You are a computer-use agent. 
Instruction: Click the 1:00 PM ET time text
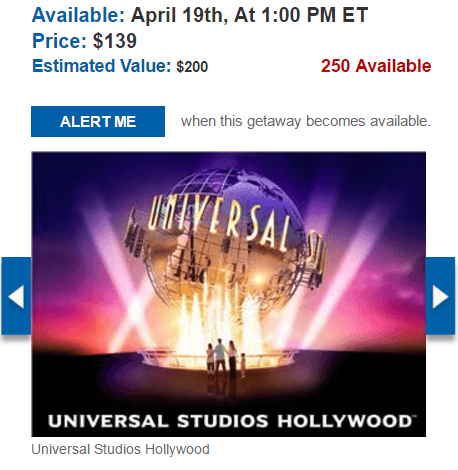tap(315, 15)
